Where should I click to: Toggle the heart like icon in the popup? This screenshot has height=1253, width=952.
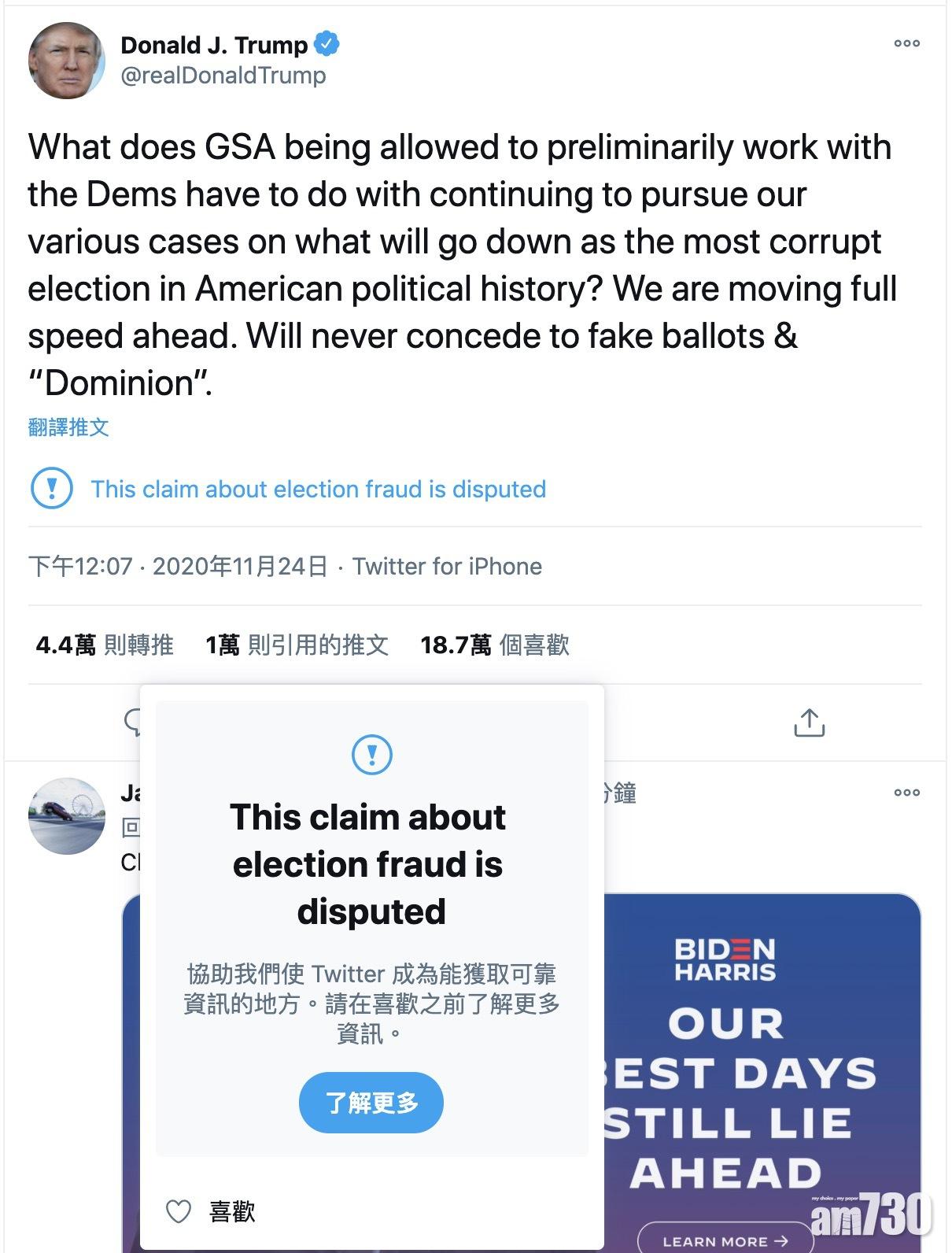pos(179,1211)
